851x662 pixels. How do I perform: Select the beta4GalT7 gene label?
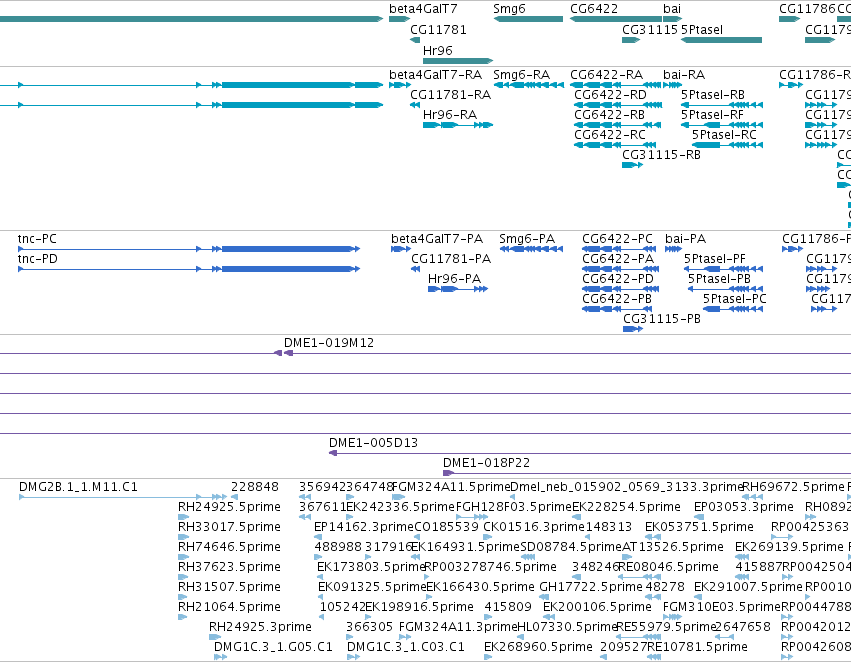tap(423, 9)
